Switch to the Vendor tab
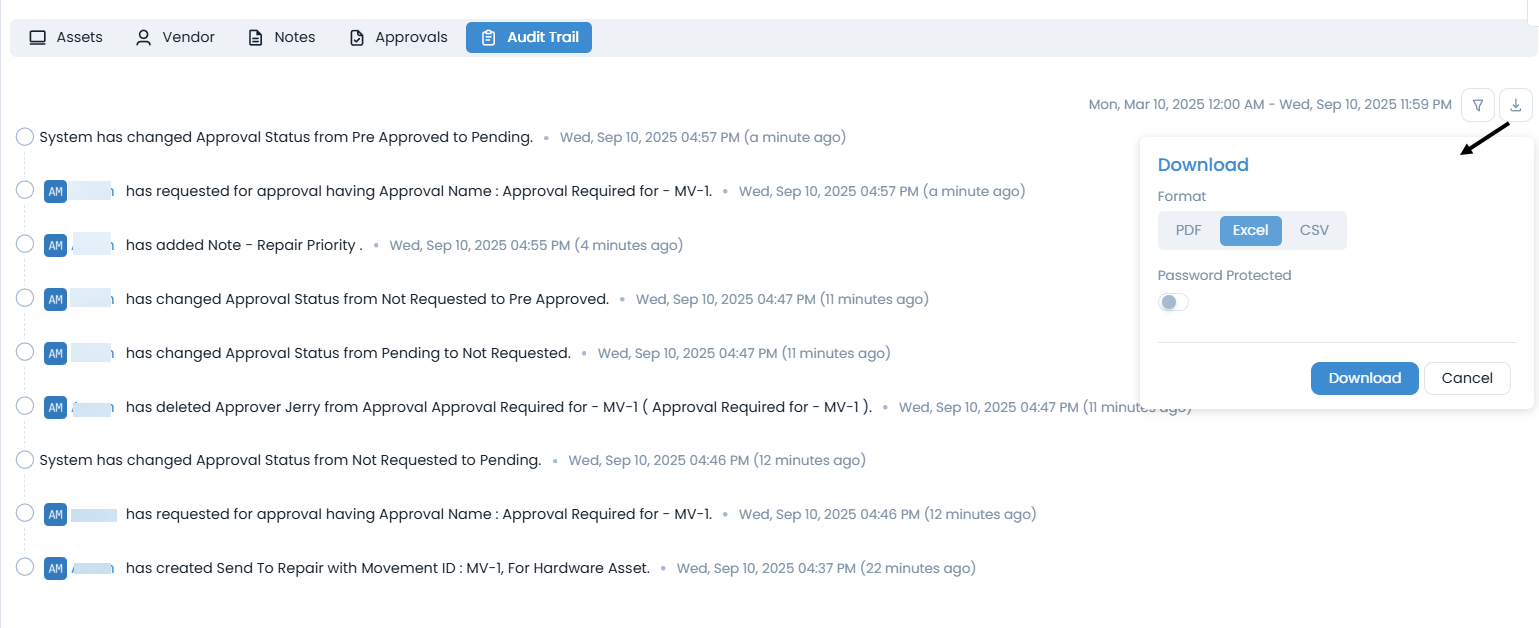Image resolution: width=1539 pixels, height=628 pixels. coord(176,36)
